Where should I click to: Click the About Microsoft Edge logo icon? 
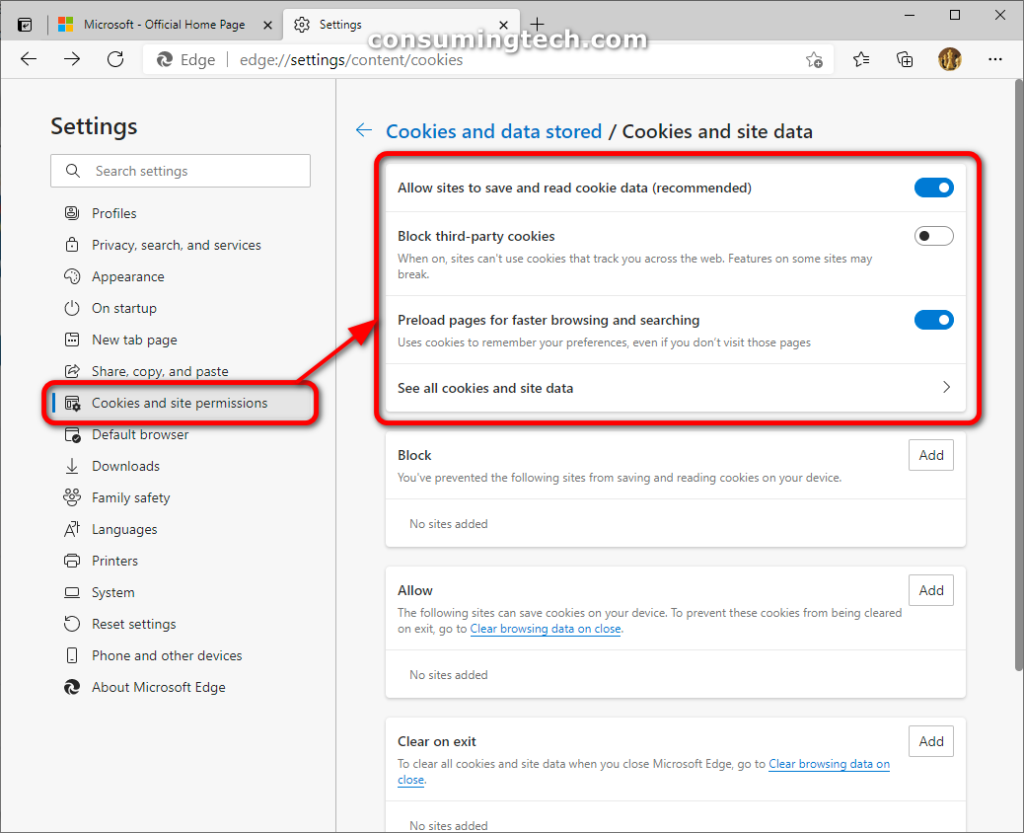(72, 687)
